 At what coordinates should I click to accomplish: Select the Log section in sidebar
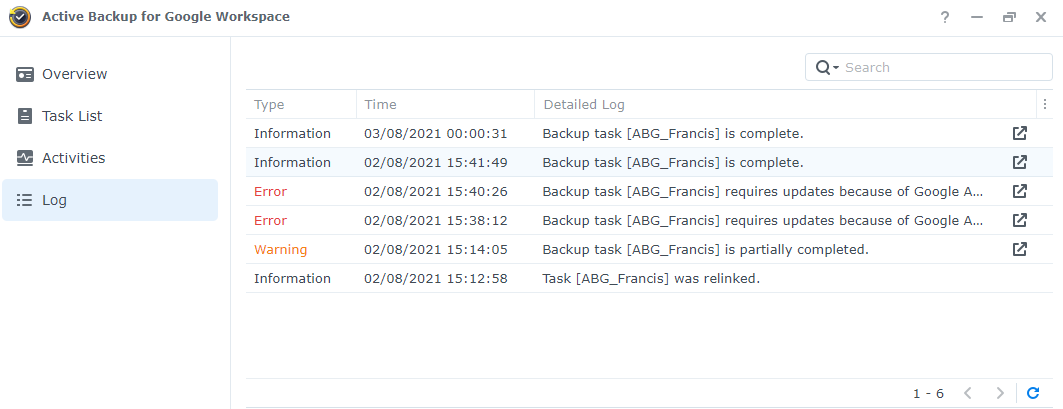coord(111,200)
